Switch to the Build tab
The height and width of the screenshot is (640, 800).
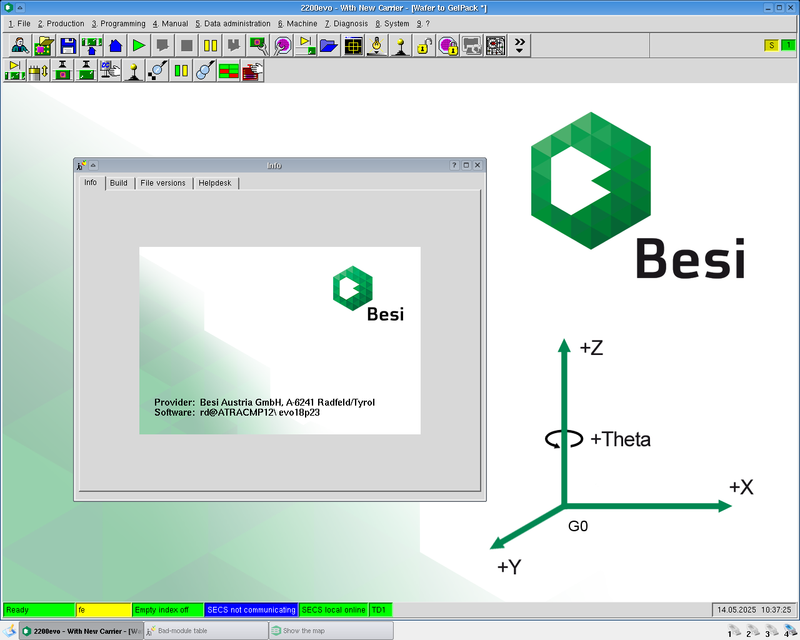pyautogui.click(x=118, y=183)
